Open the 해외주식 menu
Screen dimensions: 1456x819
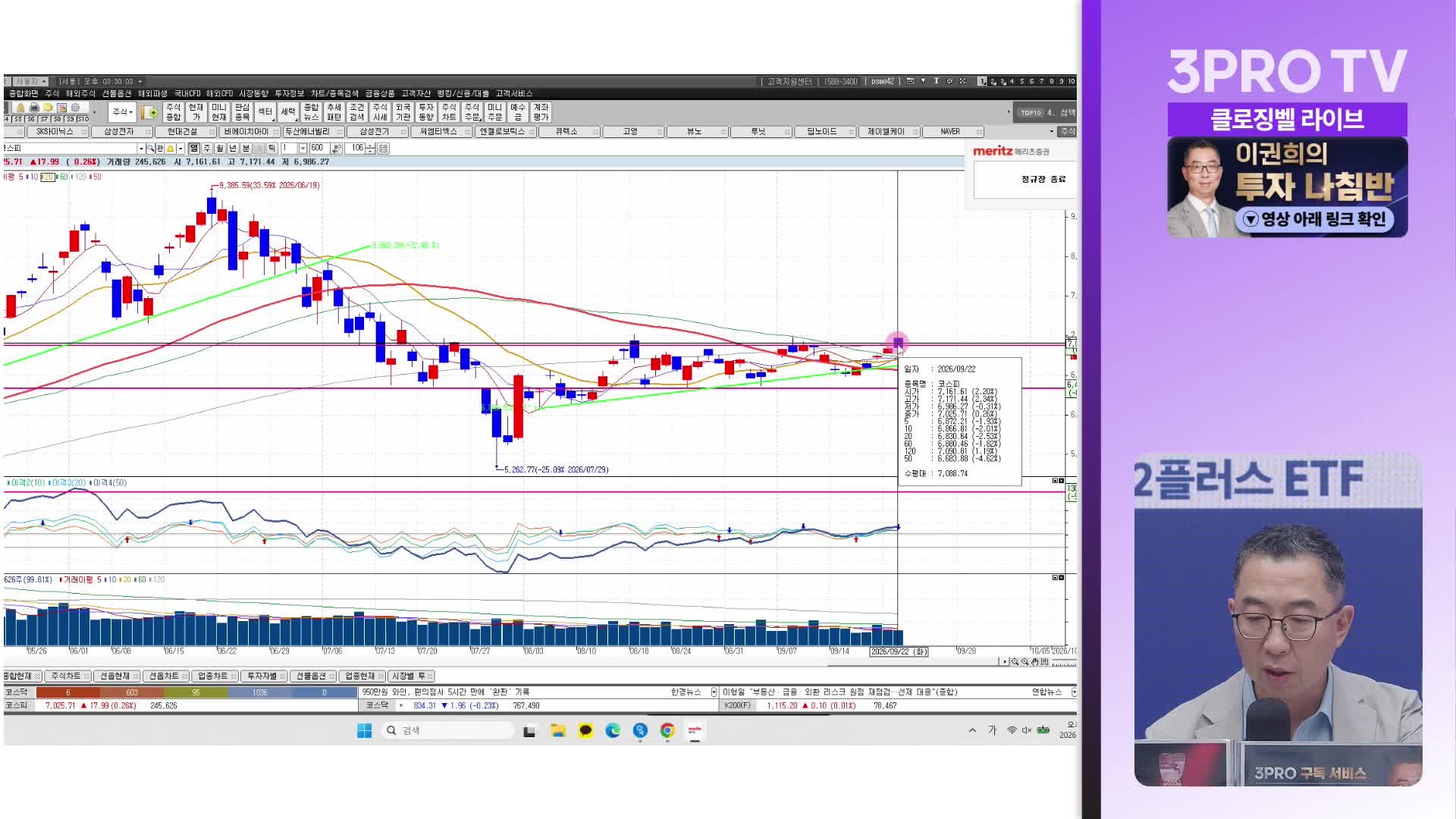(80, 93)
